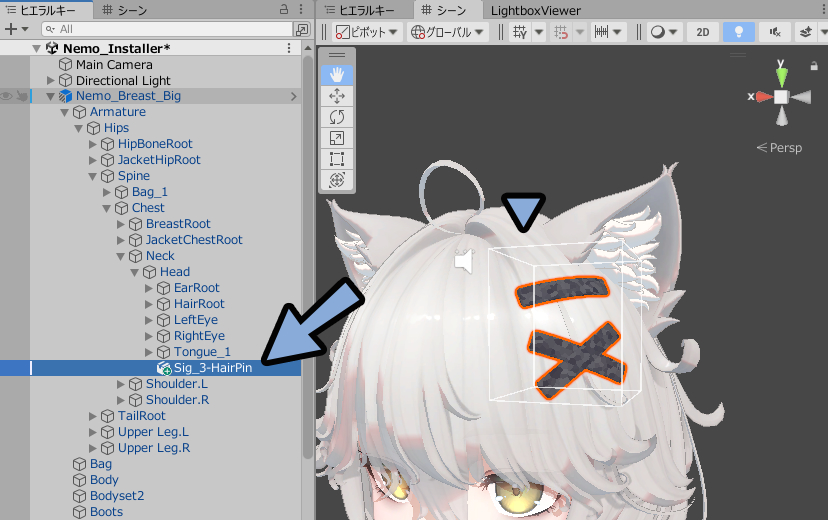Select the Scale tool

pyautogui.click(x=337, y=138)
